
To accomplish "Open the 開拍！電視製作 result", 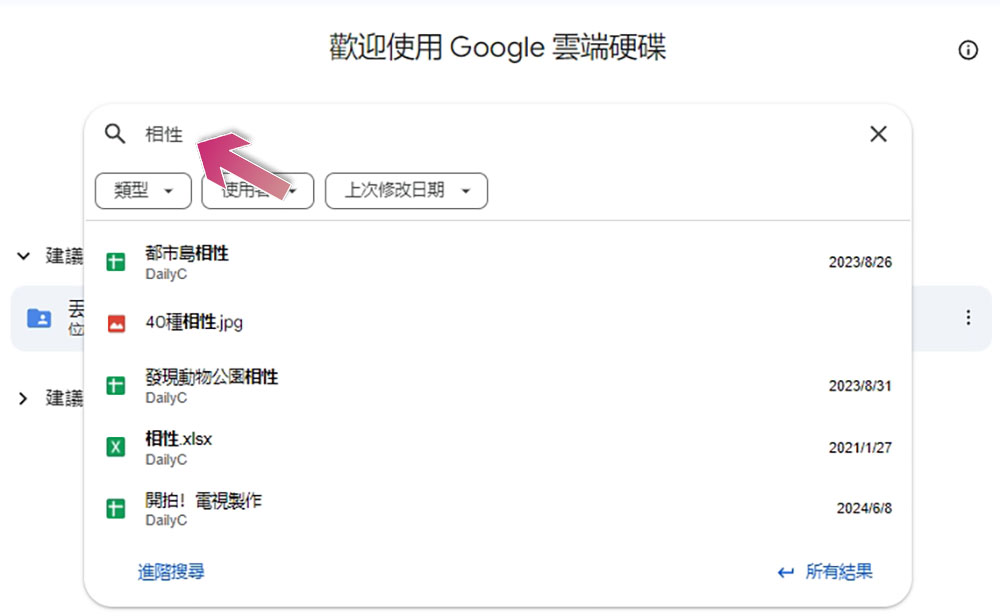I will point(497,509).
